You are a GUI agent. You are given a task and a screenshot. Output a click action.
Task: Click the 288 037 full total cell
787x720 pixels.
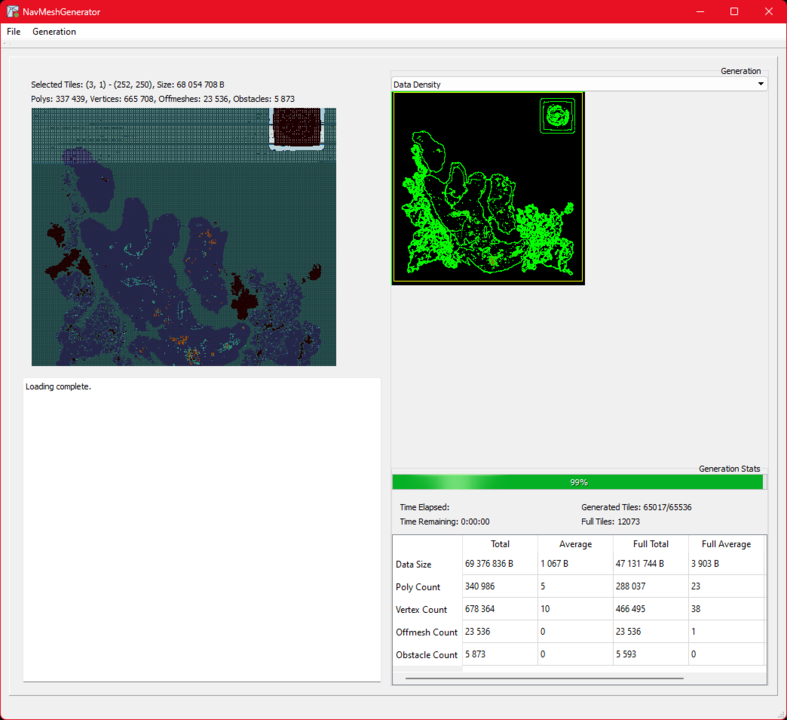[650, 586]
